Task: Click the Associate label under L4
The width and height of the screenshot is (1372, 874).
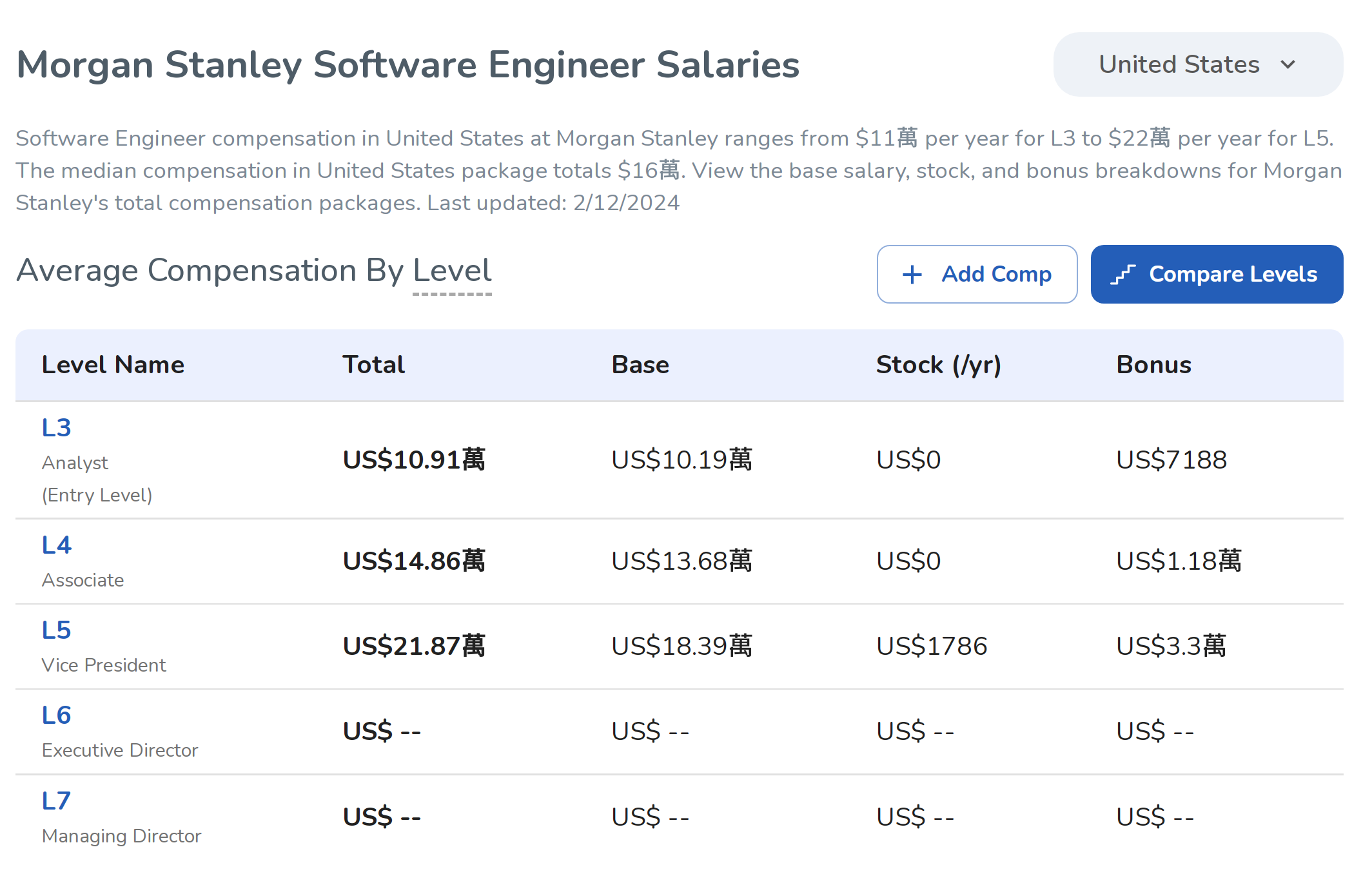Action: pyautogui.click(x=83, y=580)
